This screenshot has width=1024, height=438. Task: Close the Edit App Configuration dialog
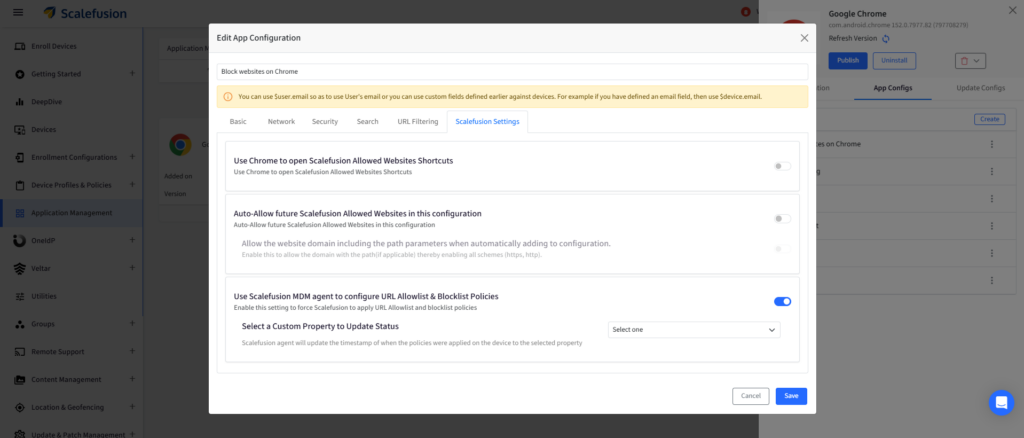pos(805,38)
